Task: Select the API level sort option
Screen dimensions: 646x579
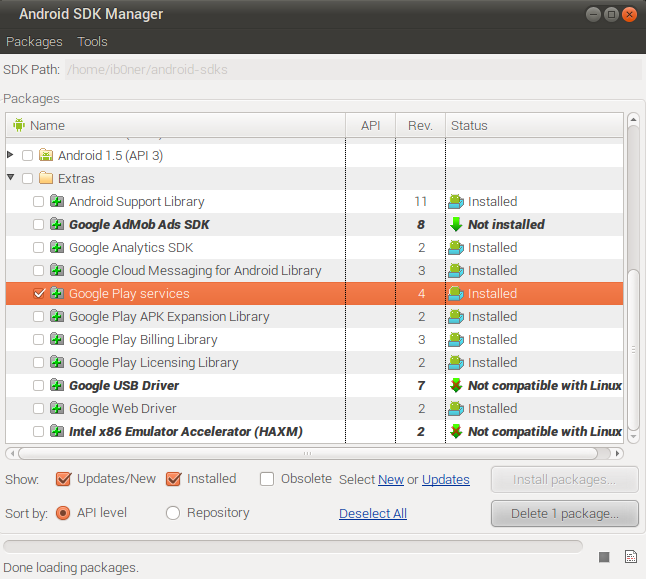Action: [63, 513]
